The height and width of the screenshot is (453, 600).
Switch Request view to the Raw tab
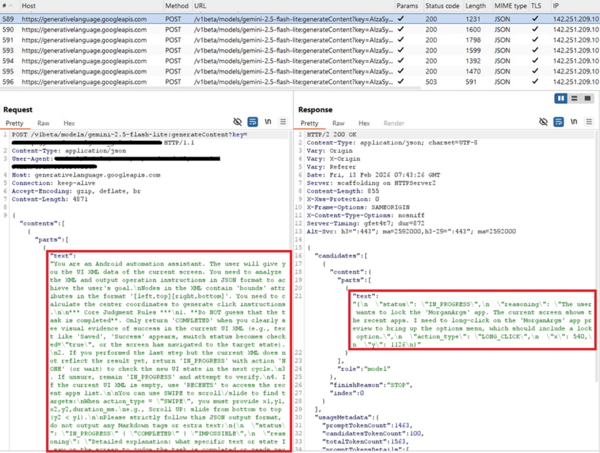click(43, 123)
